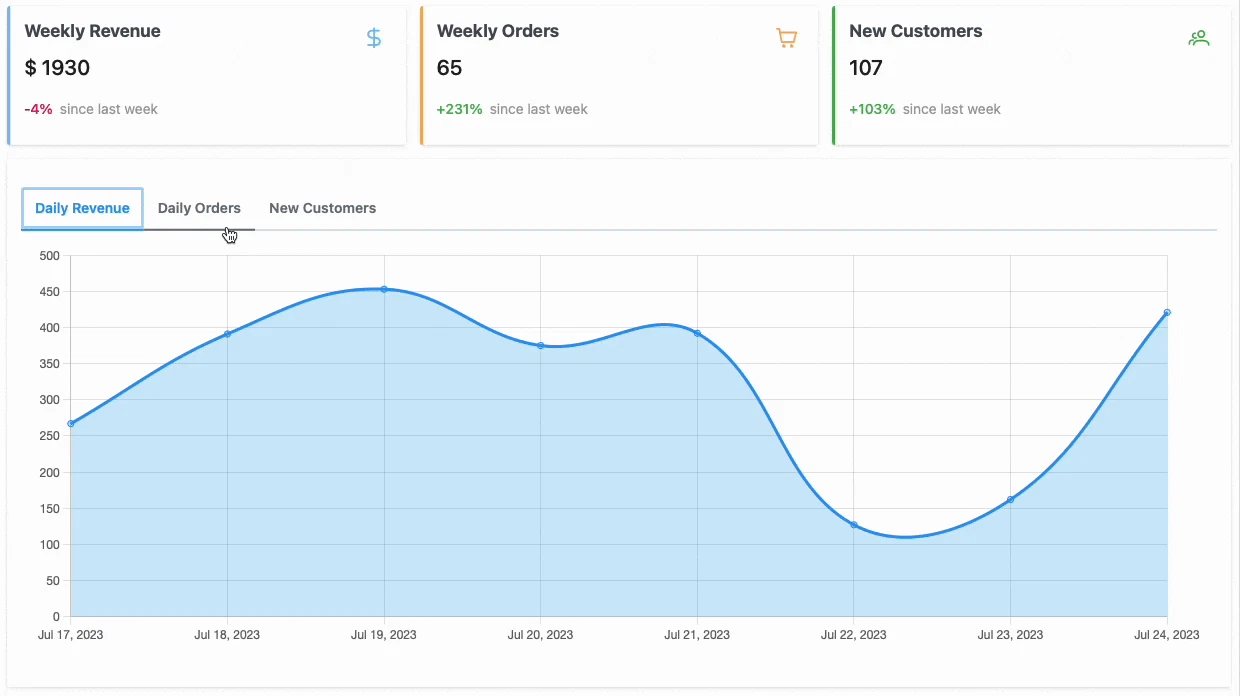Click the people icon on New Customers card

point(1198,37)
